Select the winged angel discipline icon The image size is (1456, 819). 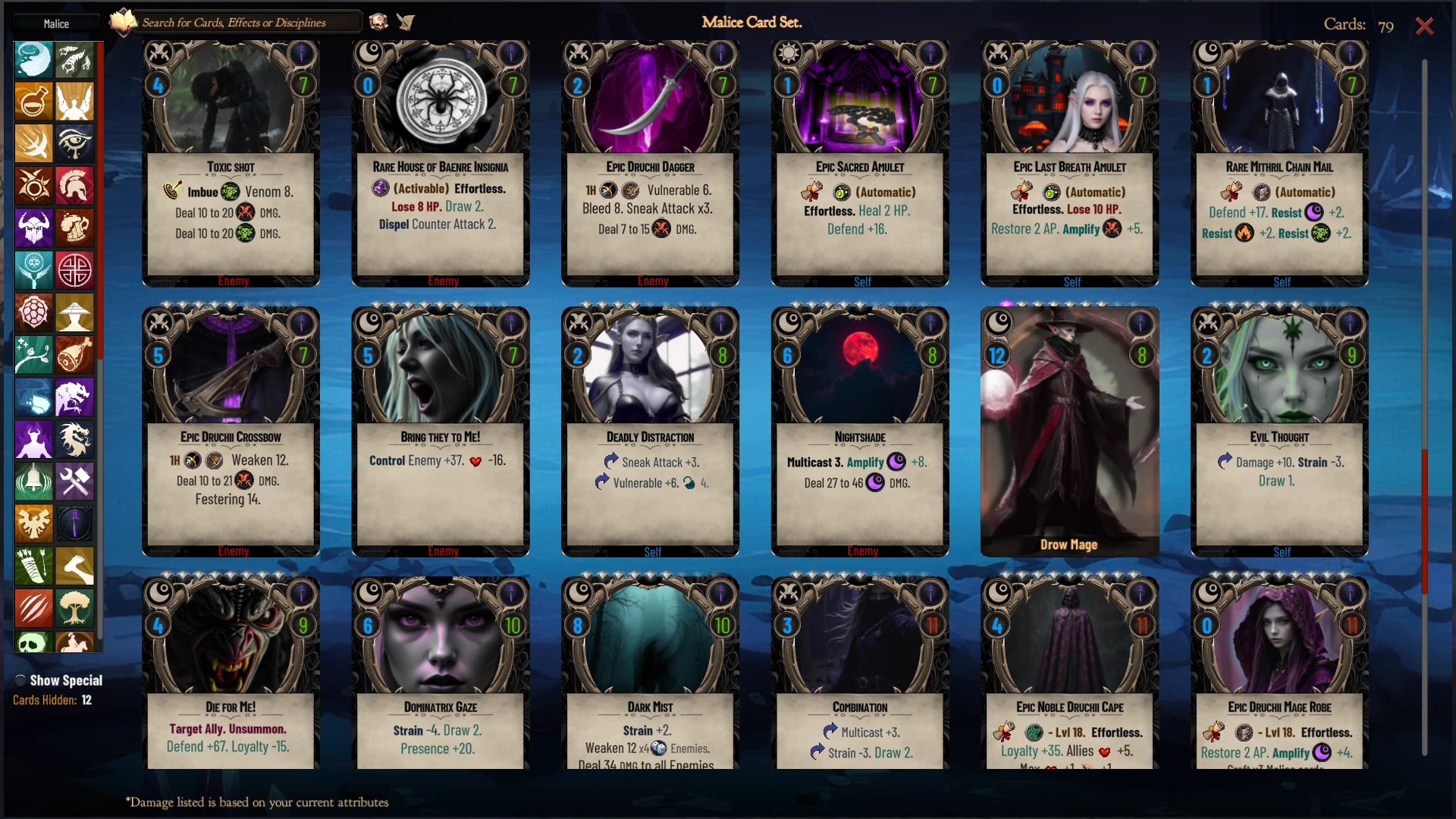[74, 101]
